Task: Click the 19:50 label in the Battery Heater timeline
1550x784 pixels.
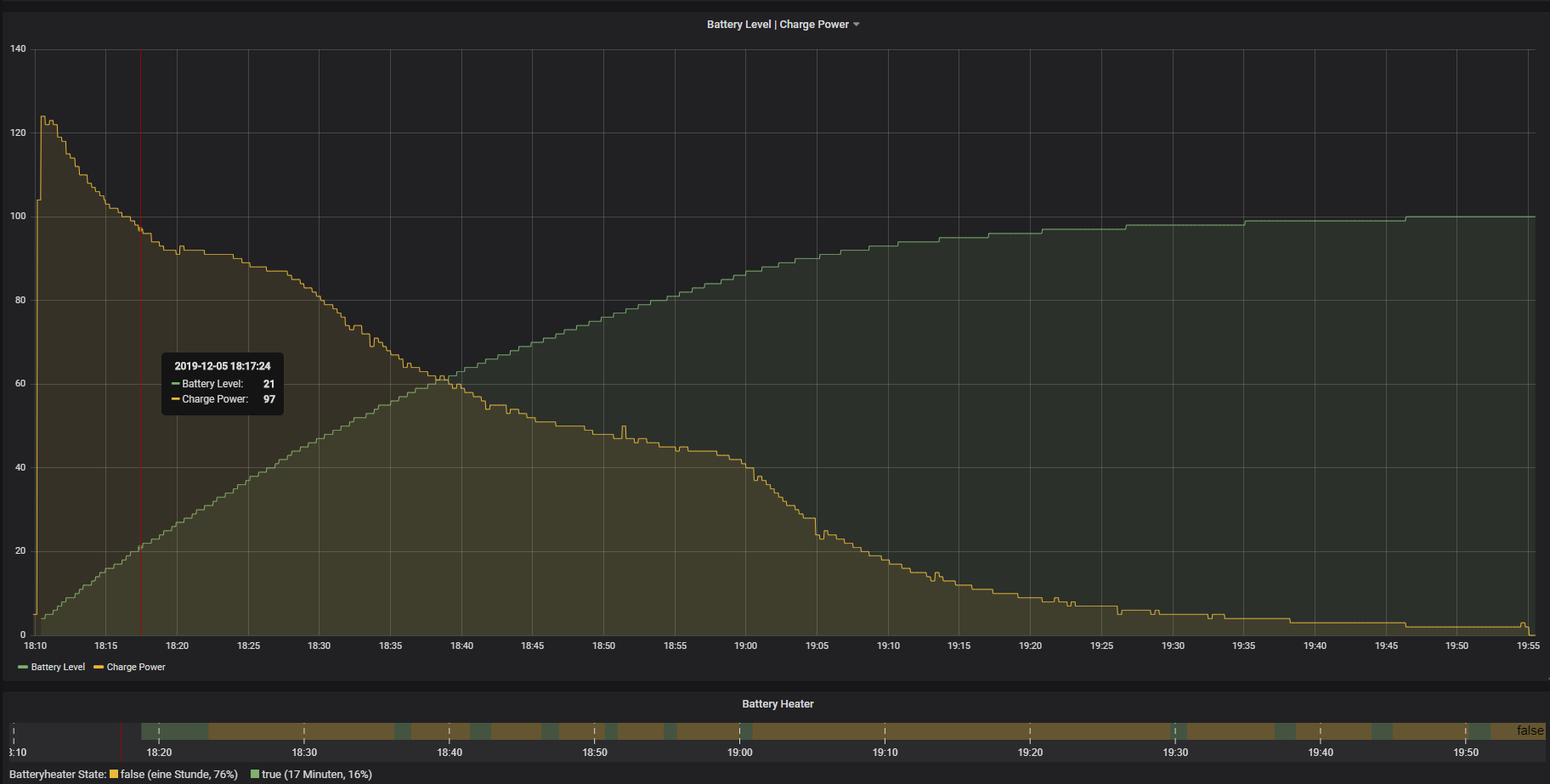Action: click(1466, 753)
